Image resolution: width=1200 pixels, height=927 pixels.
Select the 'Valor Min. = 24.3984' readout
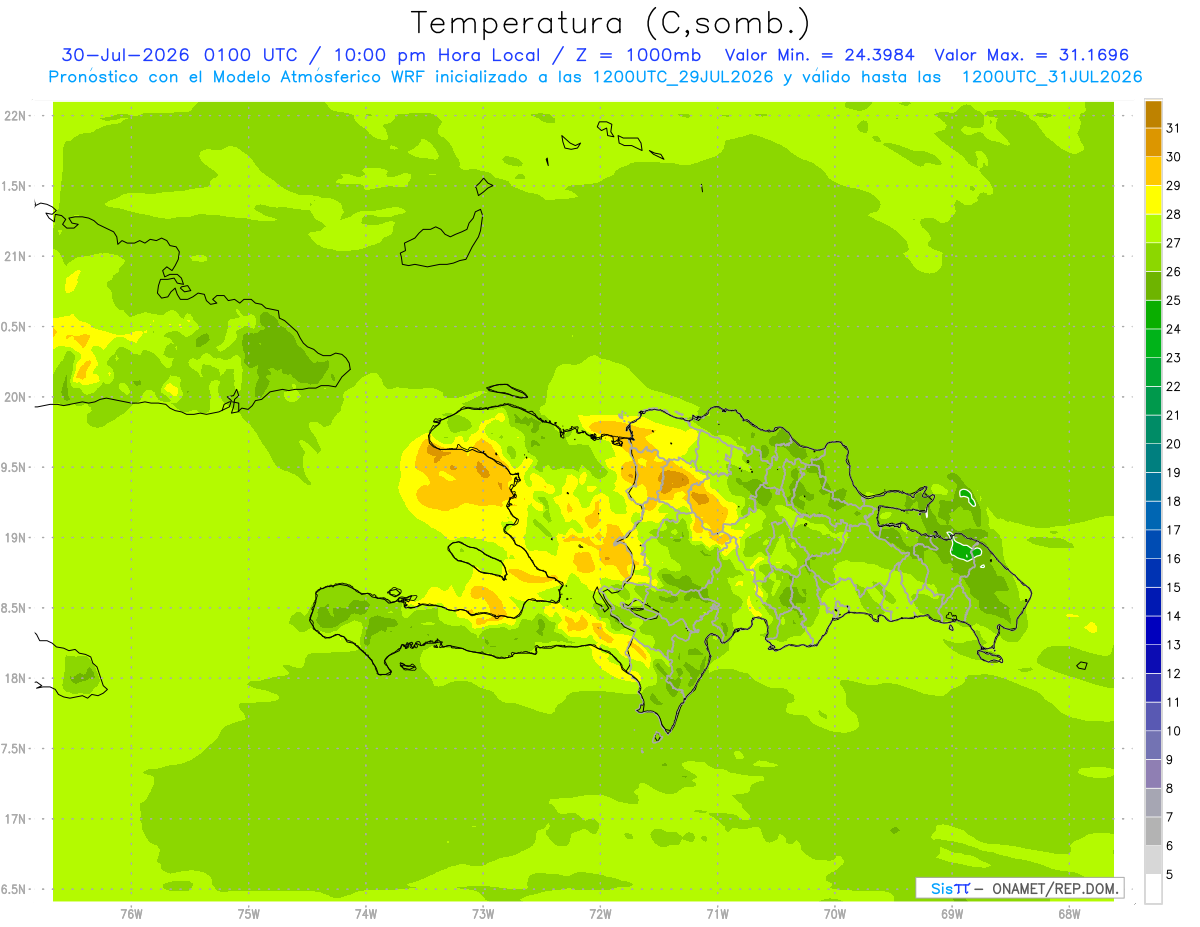(x=820, y=54)
